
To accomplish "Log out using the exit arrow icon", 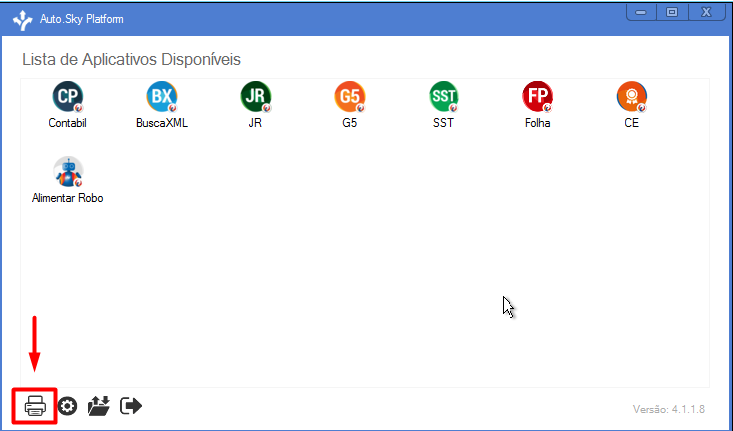I will 131,406.
